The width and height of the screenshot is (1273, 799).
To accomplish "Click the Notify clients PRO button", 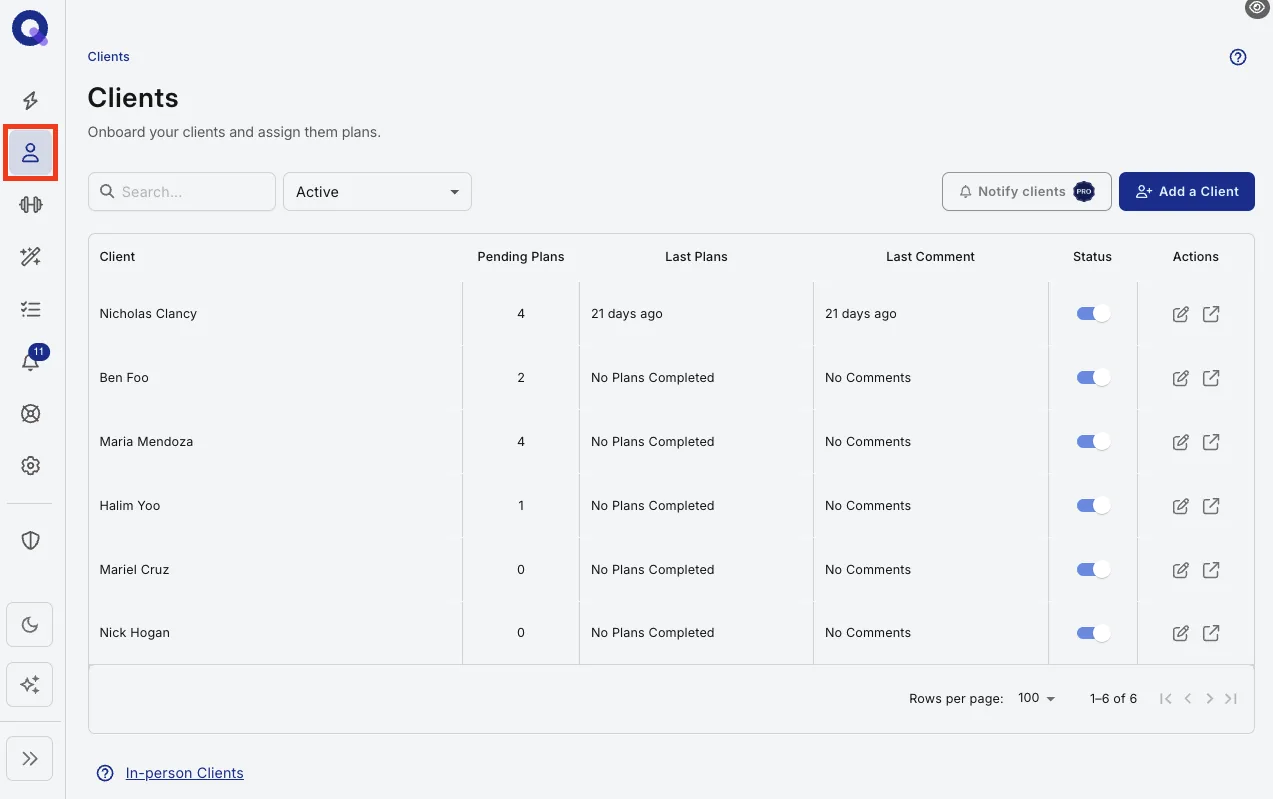I will pyautogui.click(x=1027, y=191).
